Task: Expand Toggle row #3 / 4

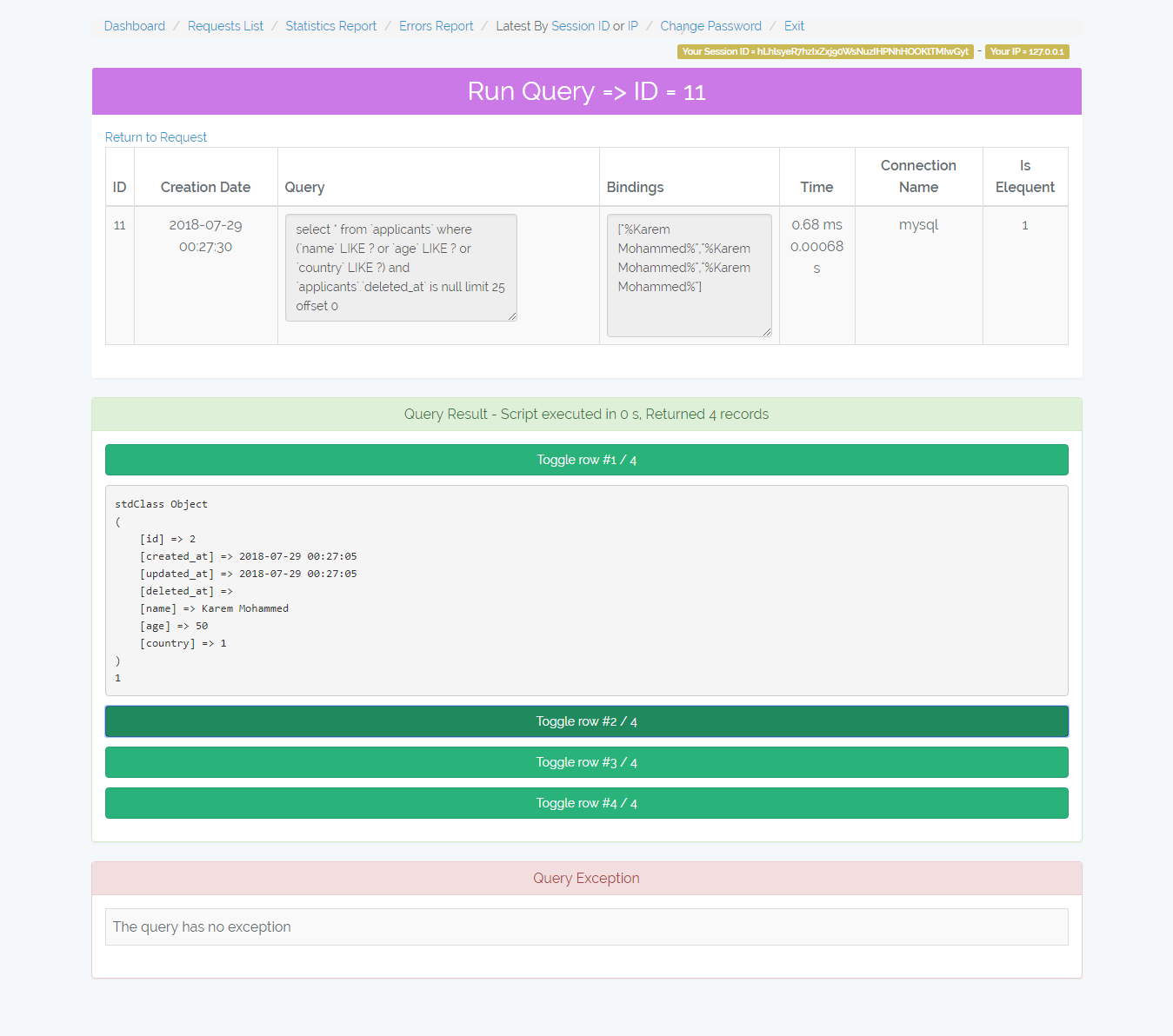Action: pyautogui.click(x=586, y=762)
